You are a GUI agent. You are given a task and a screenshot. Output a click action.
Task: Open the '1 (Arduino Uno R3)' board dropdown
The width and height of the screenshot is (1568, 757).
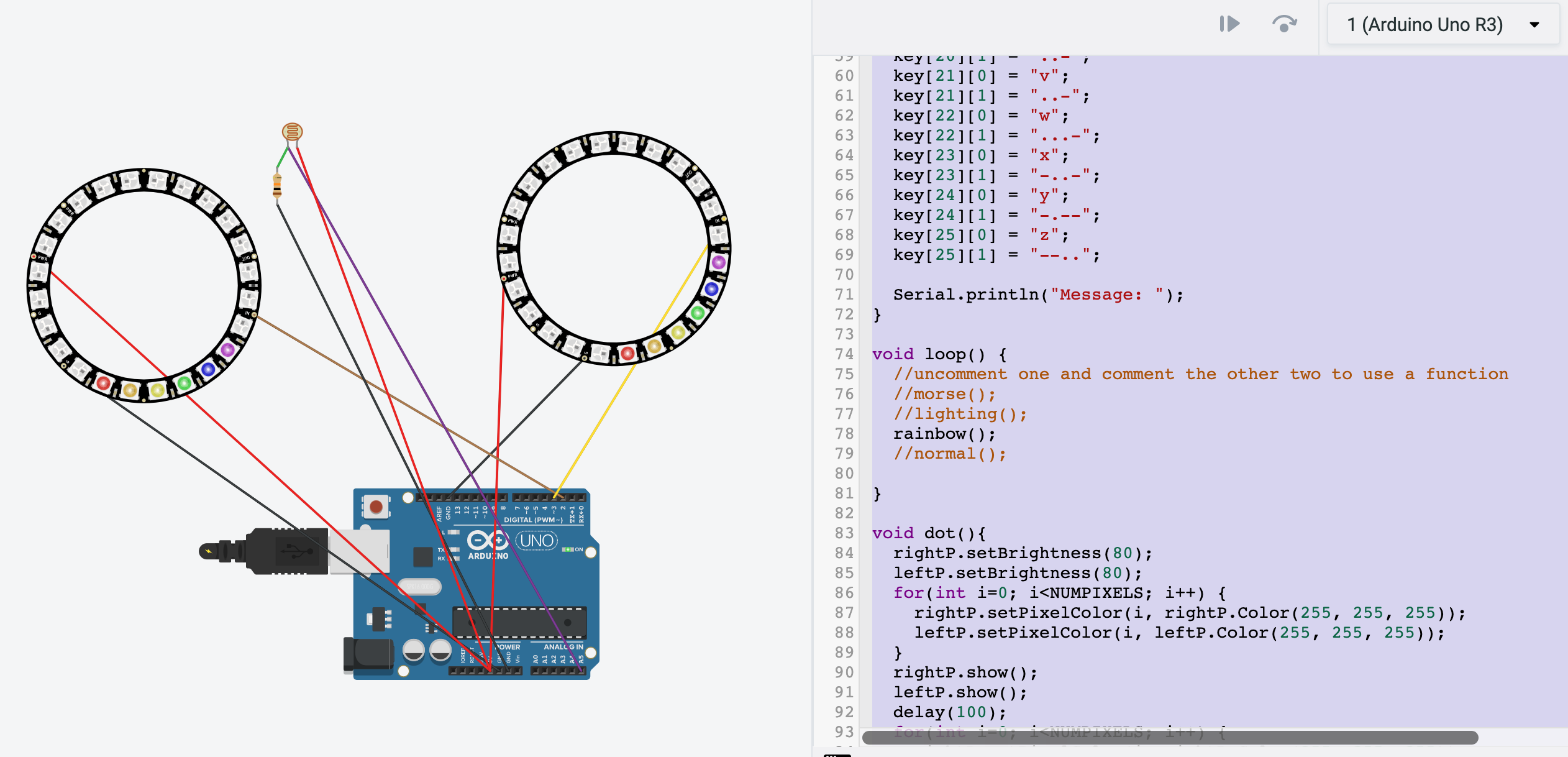pos(1443,24)
